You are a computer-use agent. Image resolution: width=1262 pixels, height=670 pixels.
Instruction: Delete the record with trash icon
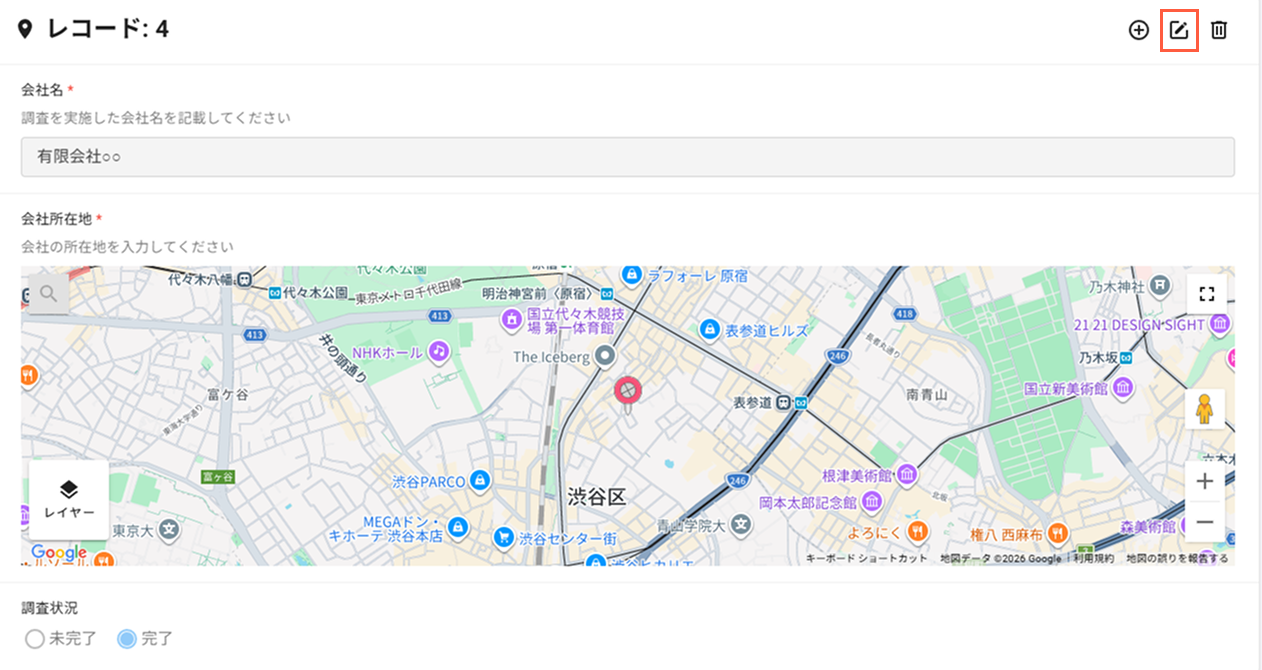1219,30
